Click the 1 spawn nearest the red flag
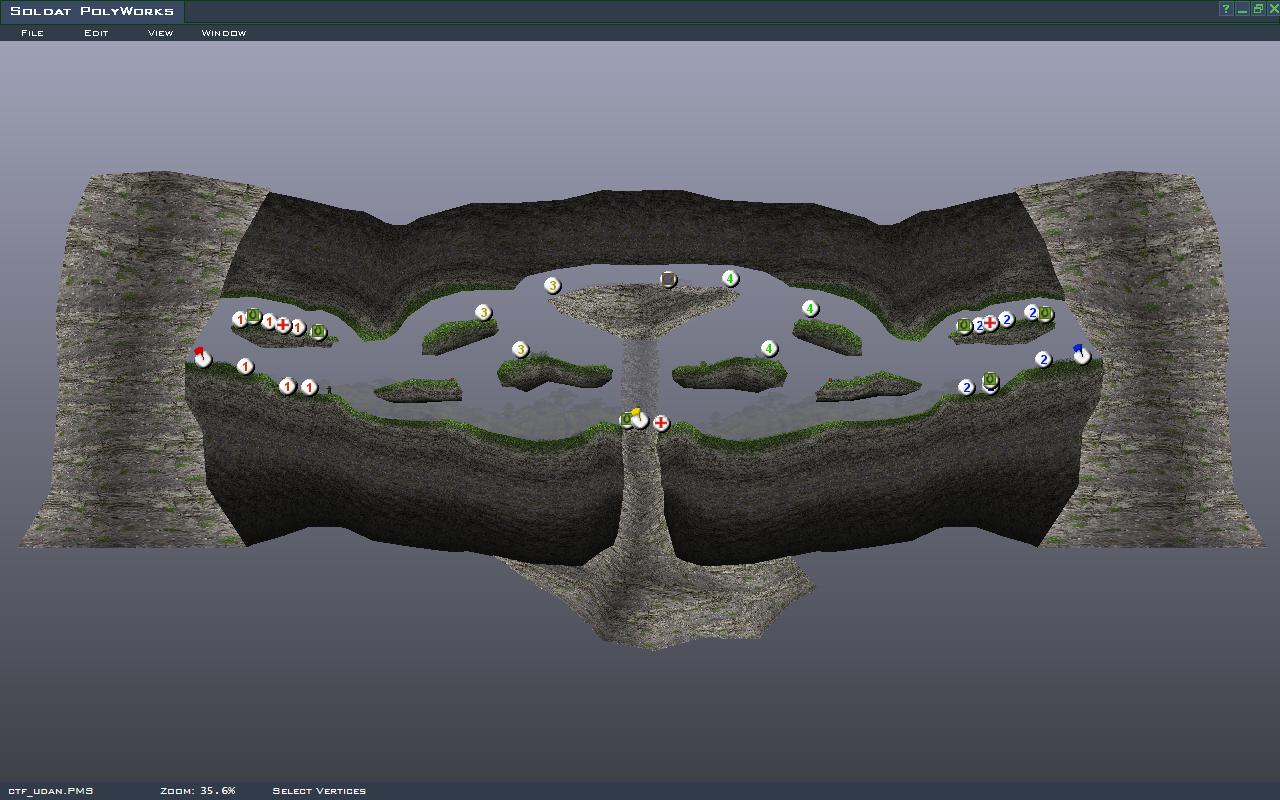The height and width of the screenshot is (800, 1280). (245, 367)
